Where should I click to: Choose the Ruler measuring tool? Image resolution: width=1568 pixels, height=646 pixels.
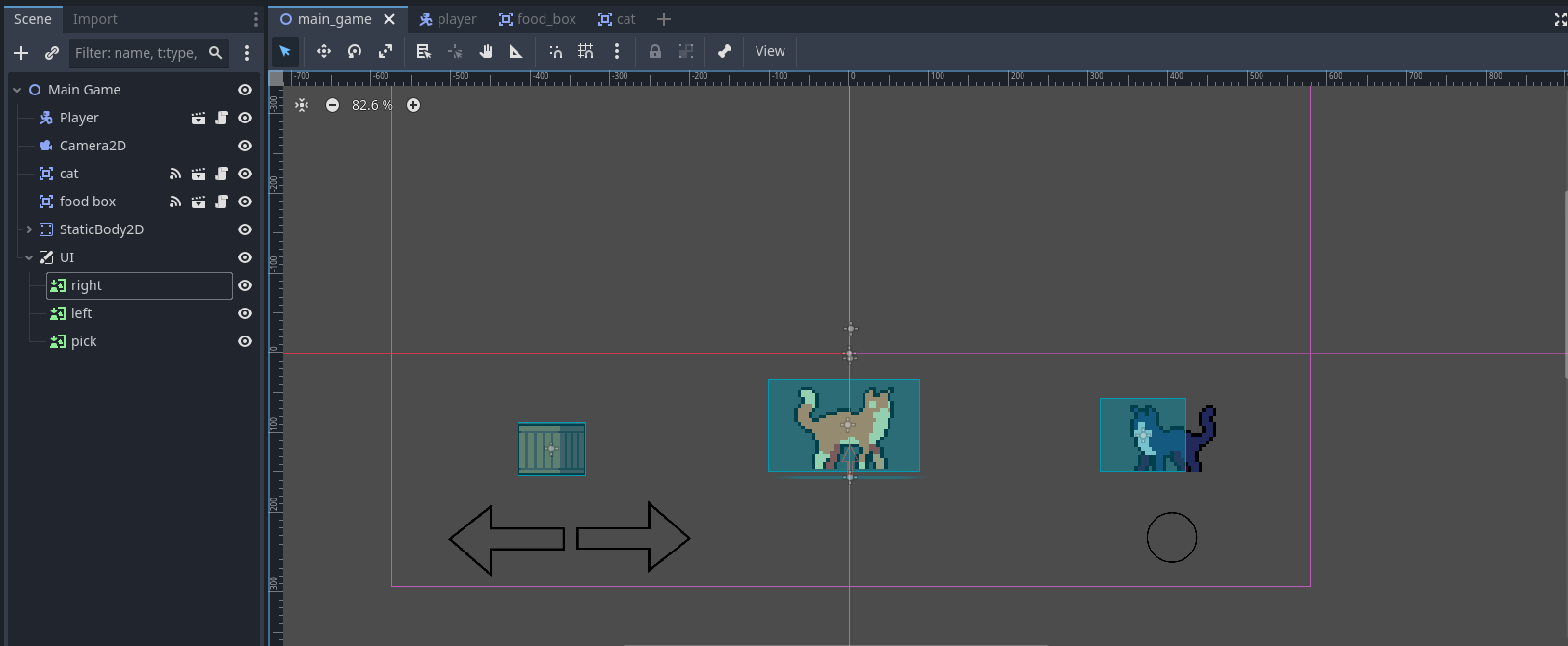(517, 52)
